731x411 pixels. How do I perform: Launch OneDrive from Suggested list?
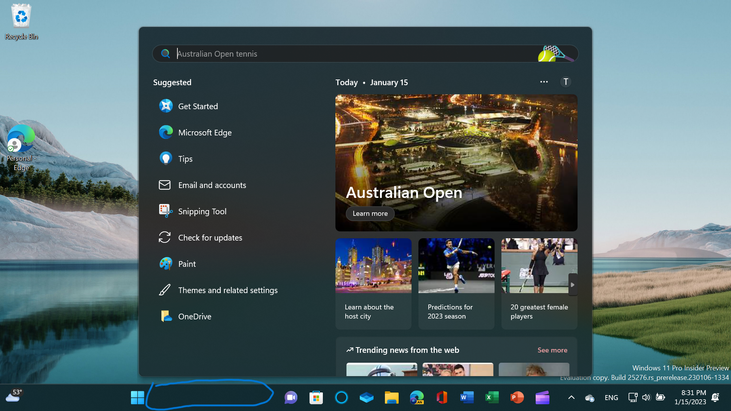[x=185, y=316]
